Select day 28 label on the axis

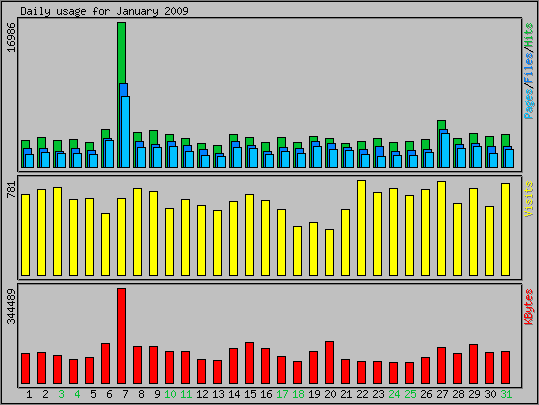tap(458, 394)
